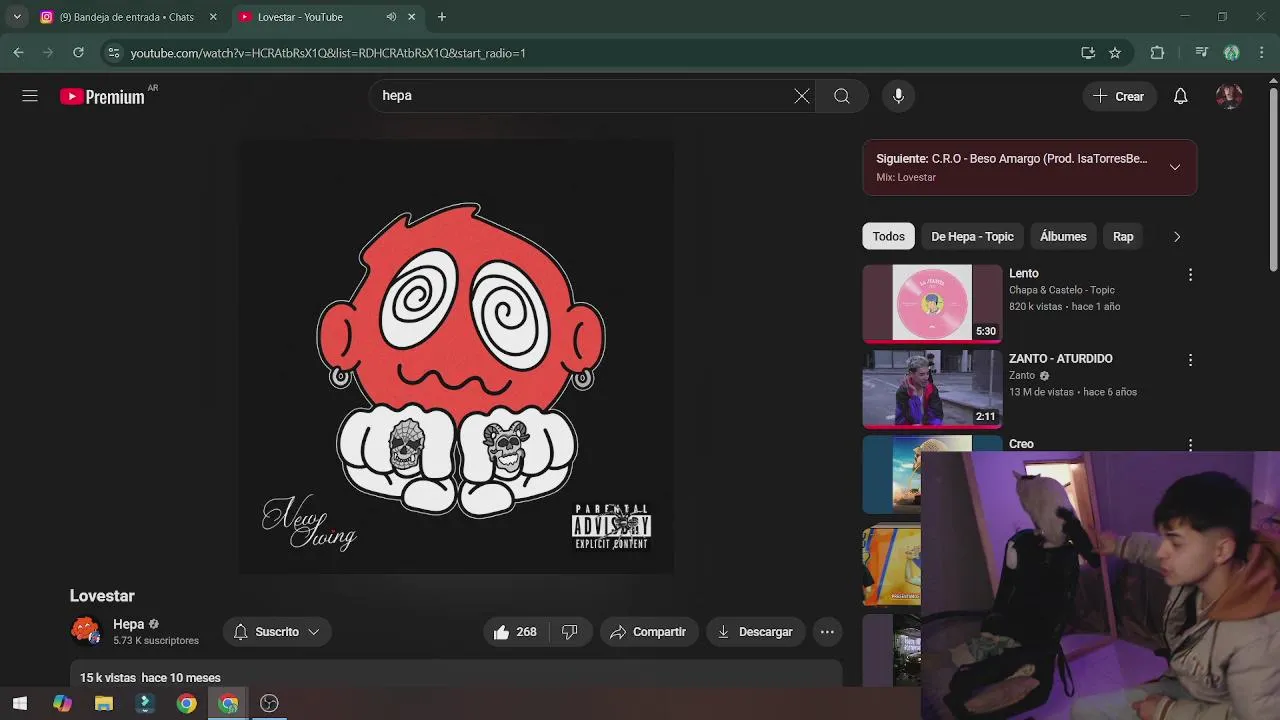This screenshot has width=1280, height=720.
Task: Click the Lovestar album art video player
Action: click(456, 356)
